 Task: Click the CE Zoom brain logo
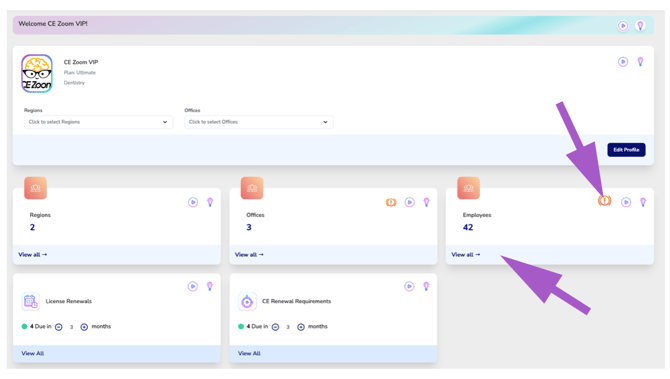coord(37,73)
